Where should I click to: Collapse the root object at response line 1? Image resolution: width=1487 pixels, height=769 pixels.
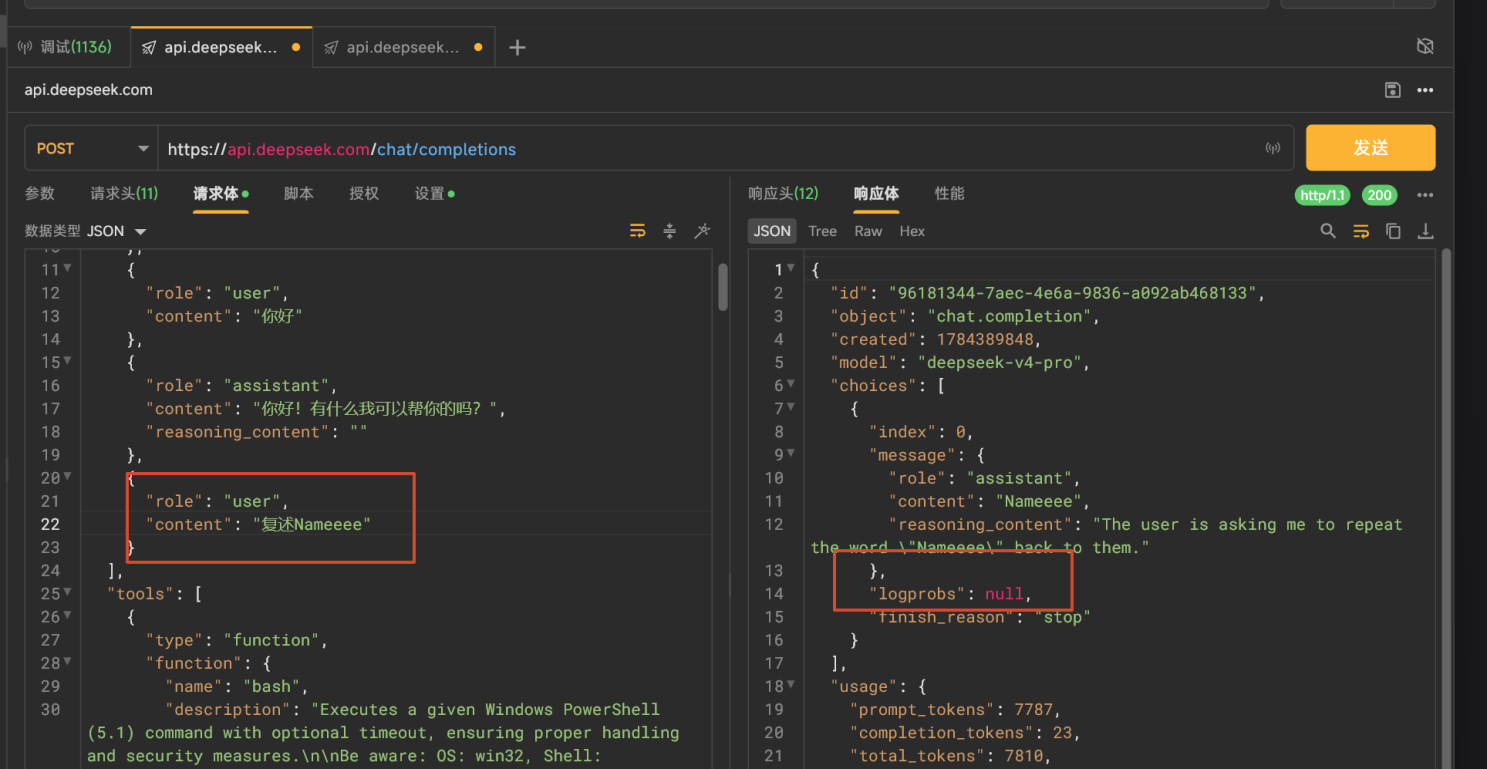[791, 269]
